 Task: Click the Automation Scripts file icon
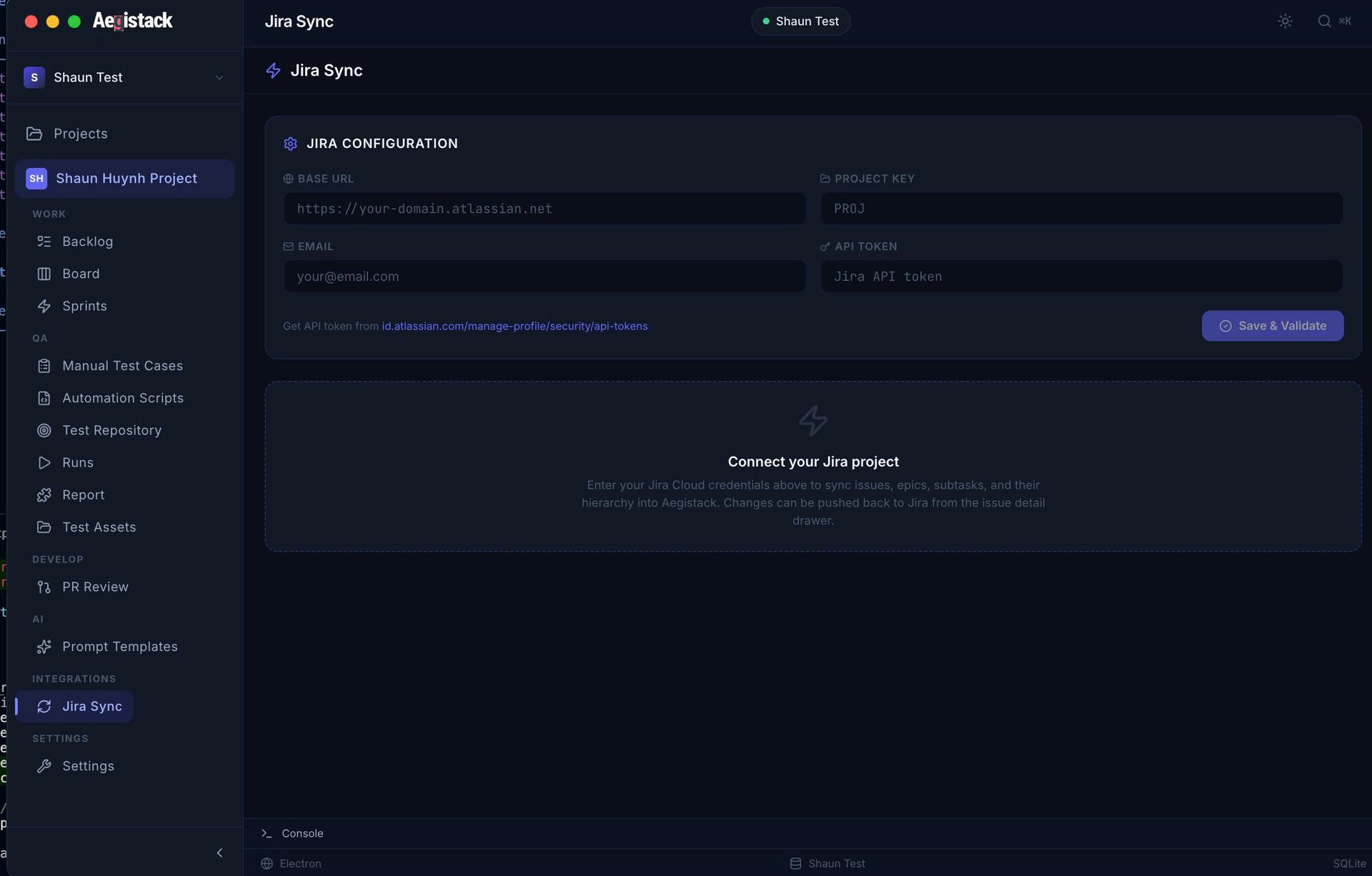[x=44, y=398]
